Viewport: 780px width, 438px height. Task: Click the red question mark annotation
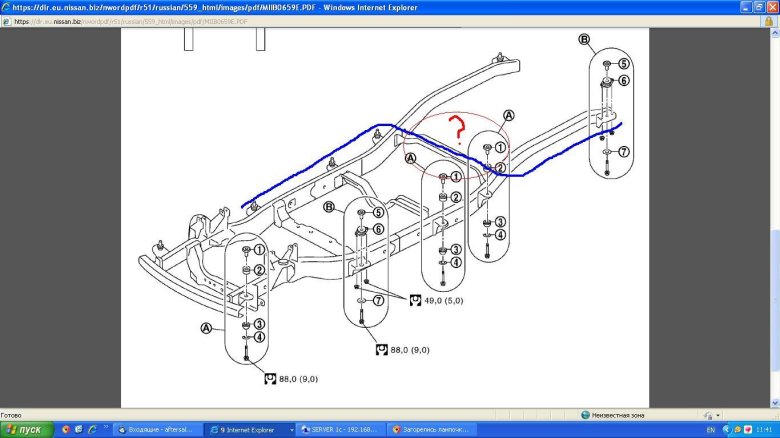(x=458, y=129)
